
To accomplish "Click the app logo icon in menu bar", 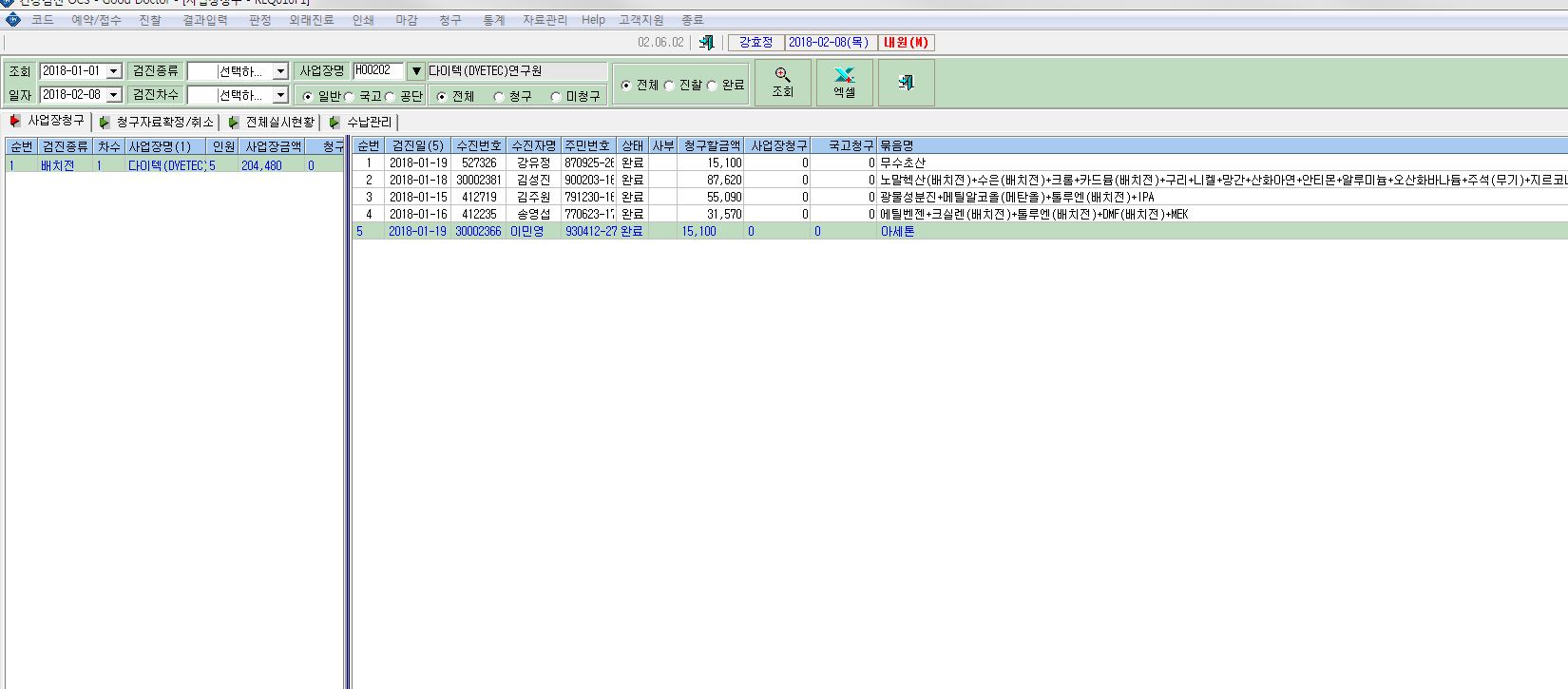I will pyautogui.click(x=13, y=20).
